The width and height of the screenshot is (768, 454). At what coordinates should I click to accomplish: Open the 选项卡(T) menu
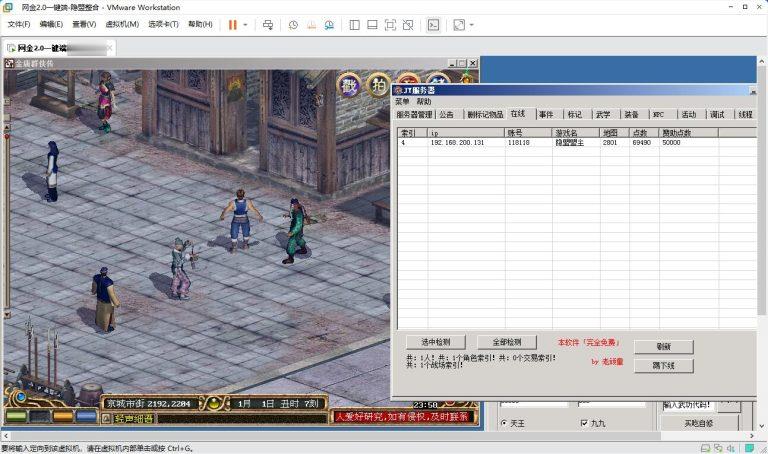[163, 24]
